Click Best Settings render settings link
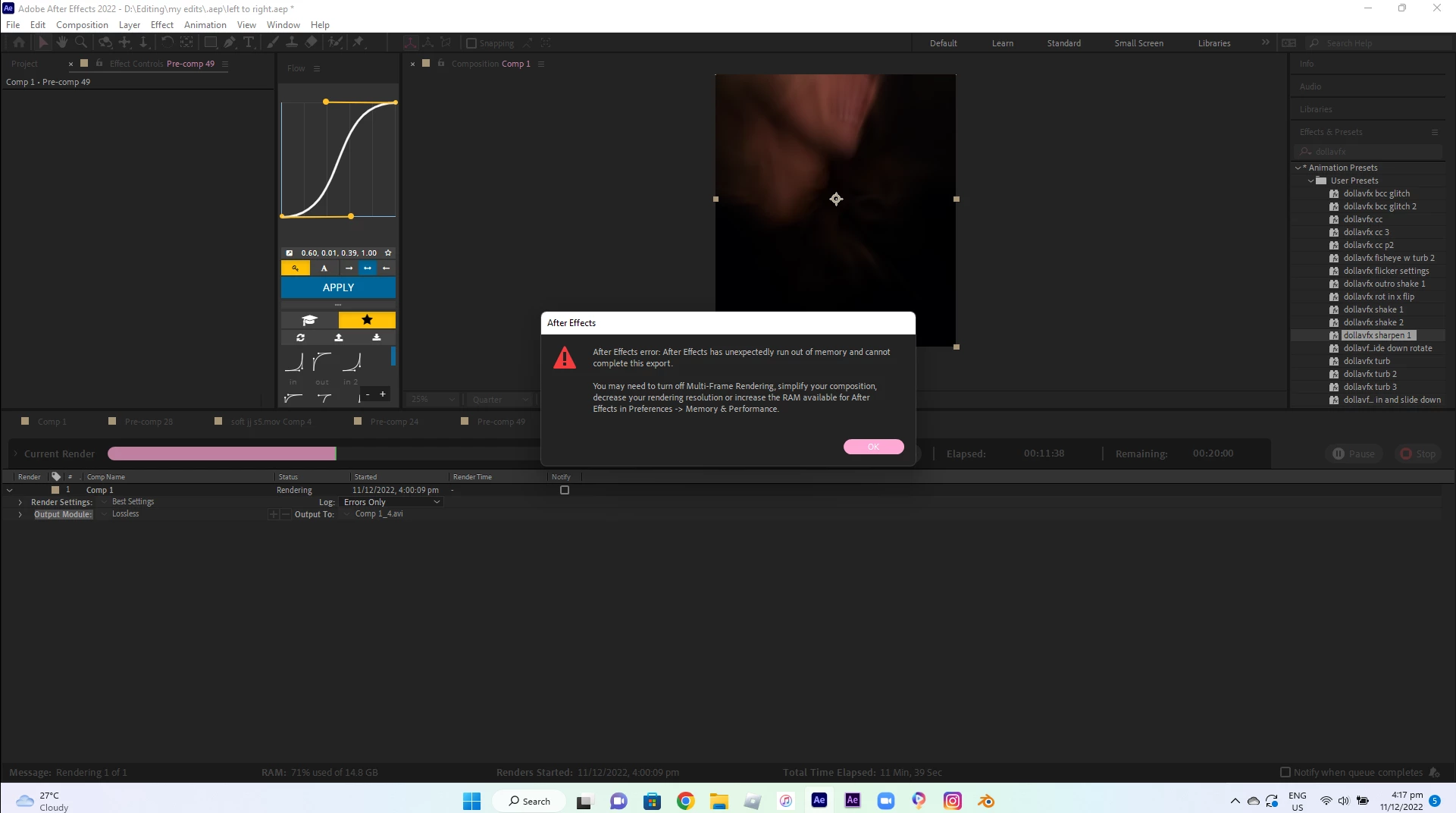 point(133,501)
